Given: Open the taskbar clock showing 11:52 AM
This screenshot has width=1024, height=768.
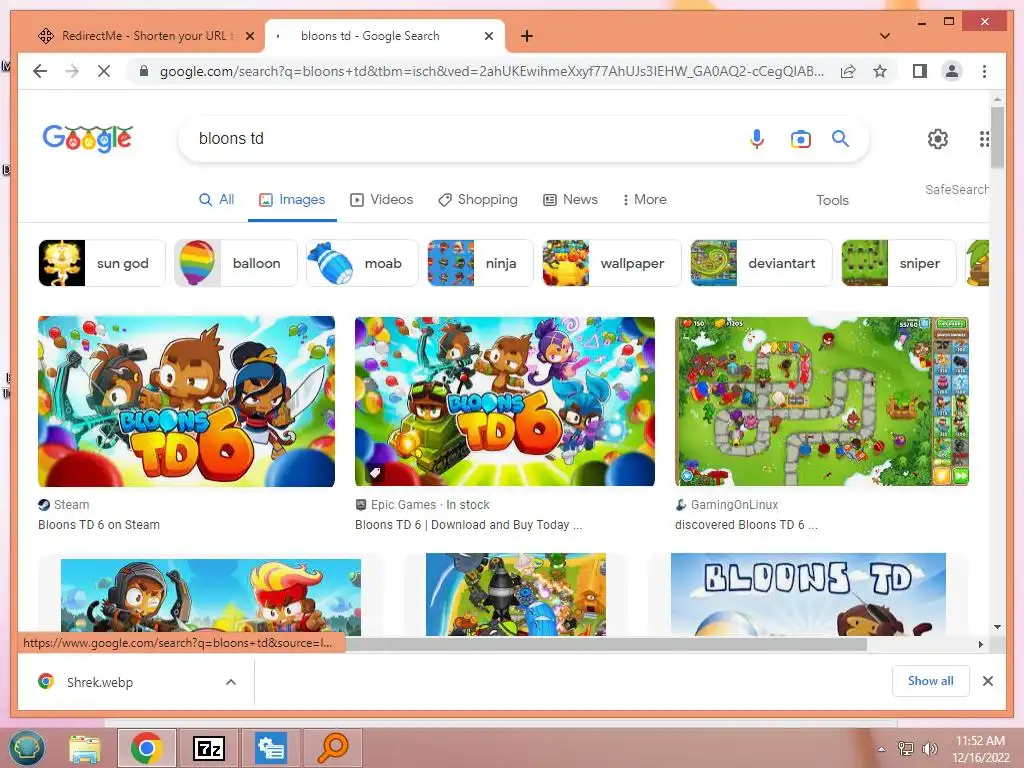Looking at the screenshot, I should coord(980,749).
